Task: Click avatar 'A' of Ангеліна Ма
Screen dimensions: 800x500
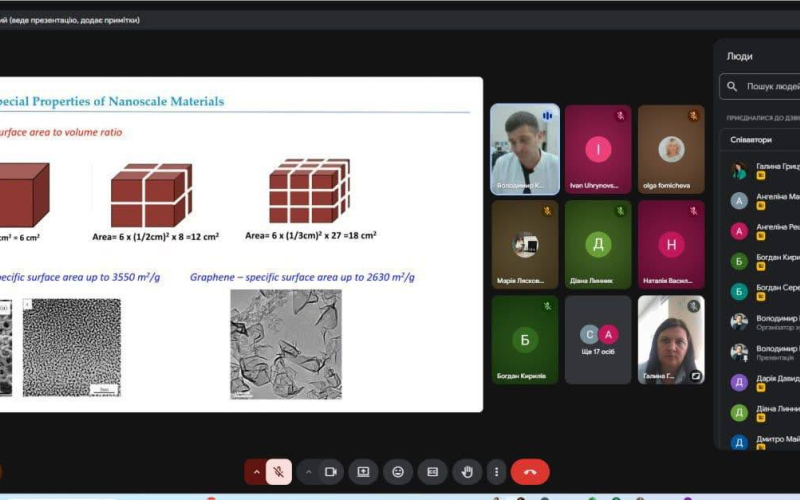Action: (739, 201)
